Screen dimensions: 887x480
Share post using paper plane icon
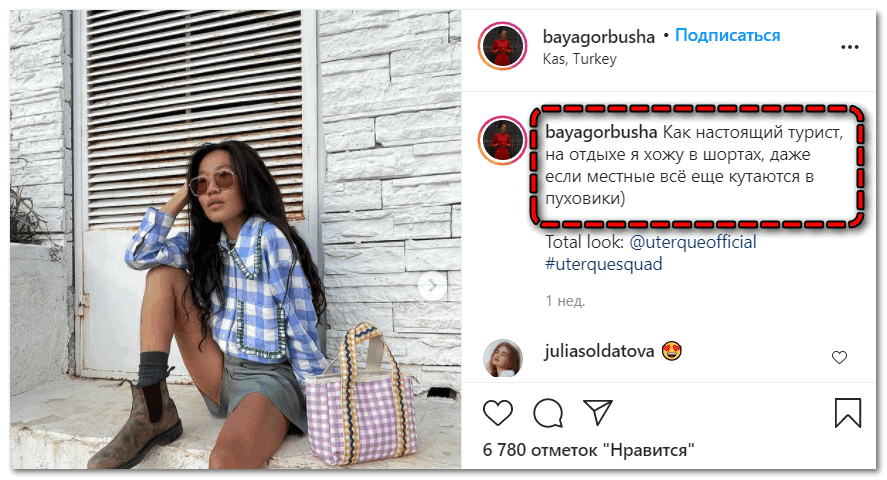click(x=597, y=413)
